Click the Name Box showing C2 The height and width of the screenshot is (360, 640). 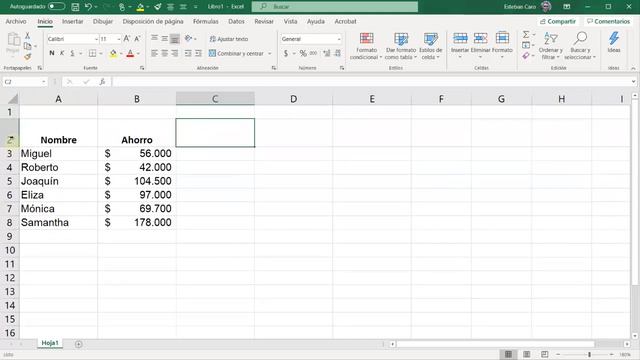[x=25, y=82]
